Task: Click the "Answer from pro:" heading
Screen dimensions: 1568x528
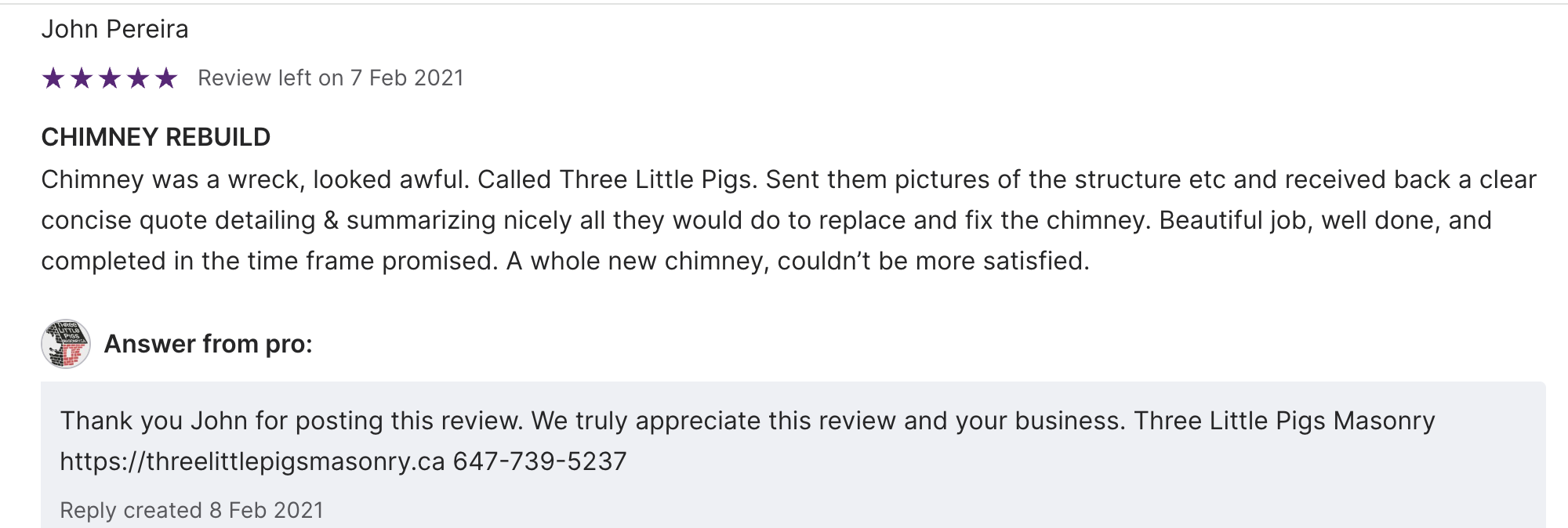Action: 208,344
